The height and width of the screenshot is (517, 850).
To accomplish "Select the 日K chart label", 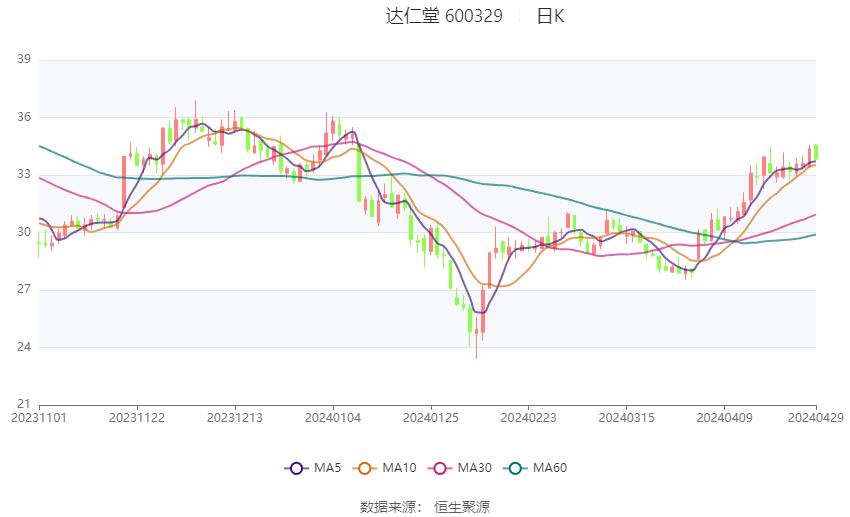I will click(x=550, y=16).
